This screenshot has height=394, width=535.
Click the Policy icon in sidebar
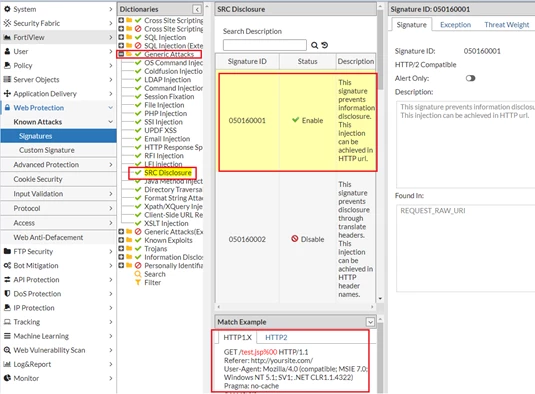7,65
